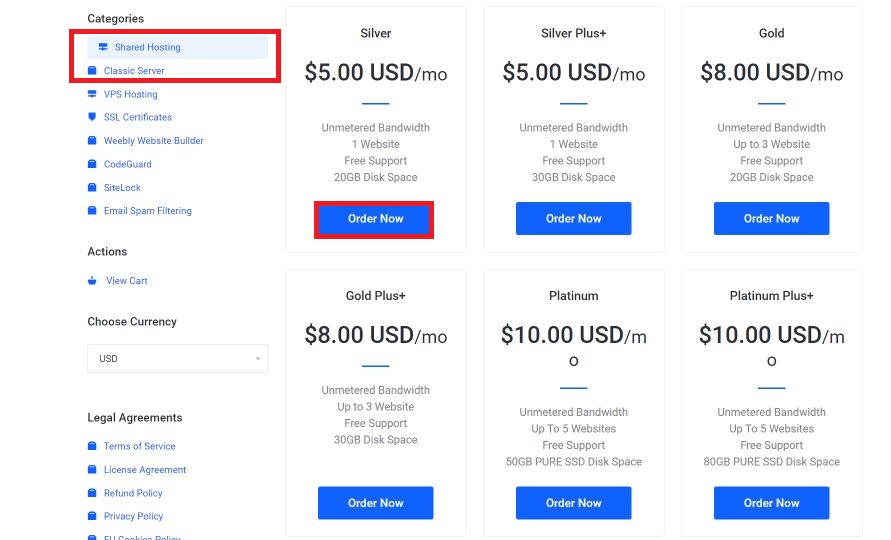Screen dimensions: 891x540
Task: Open the Refund Policy link
Action: (133, 493)
